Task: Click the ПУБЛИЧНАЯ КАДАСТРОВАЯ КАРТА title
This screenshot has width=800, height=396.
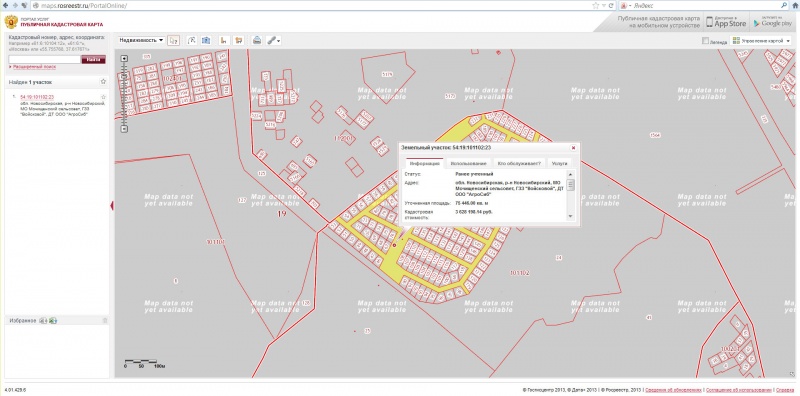Action: click(x=62, y=24)
